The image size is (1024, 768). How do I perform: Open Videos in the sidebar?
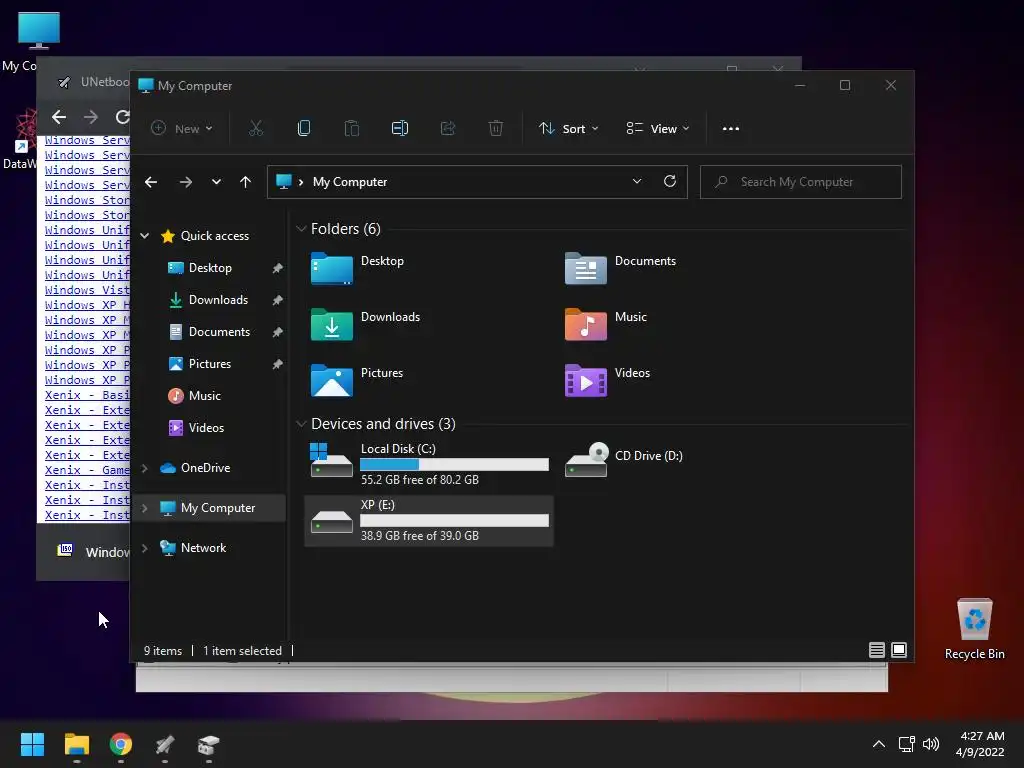206,428
